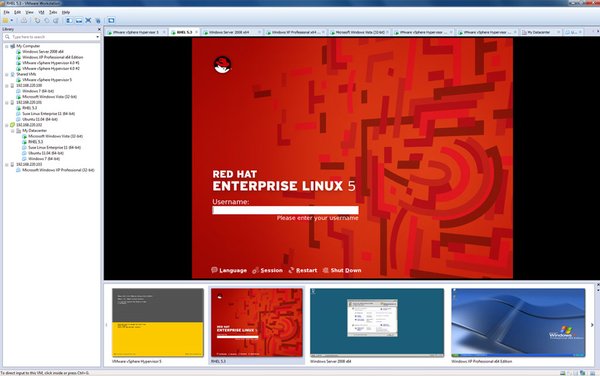Open the File menu
600x376 pixels.
[x=7, y=12]
